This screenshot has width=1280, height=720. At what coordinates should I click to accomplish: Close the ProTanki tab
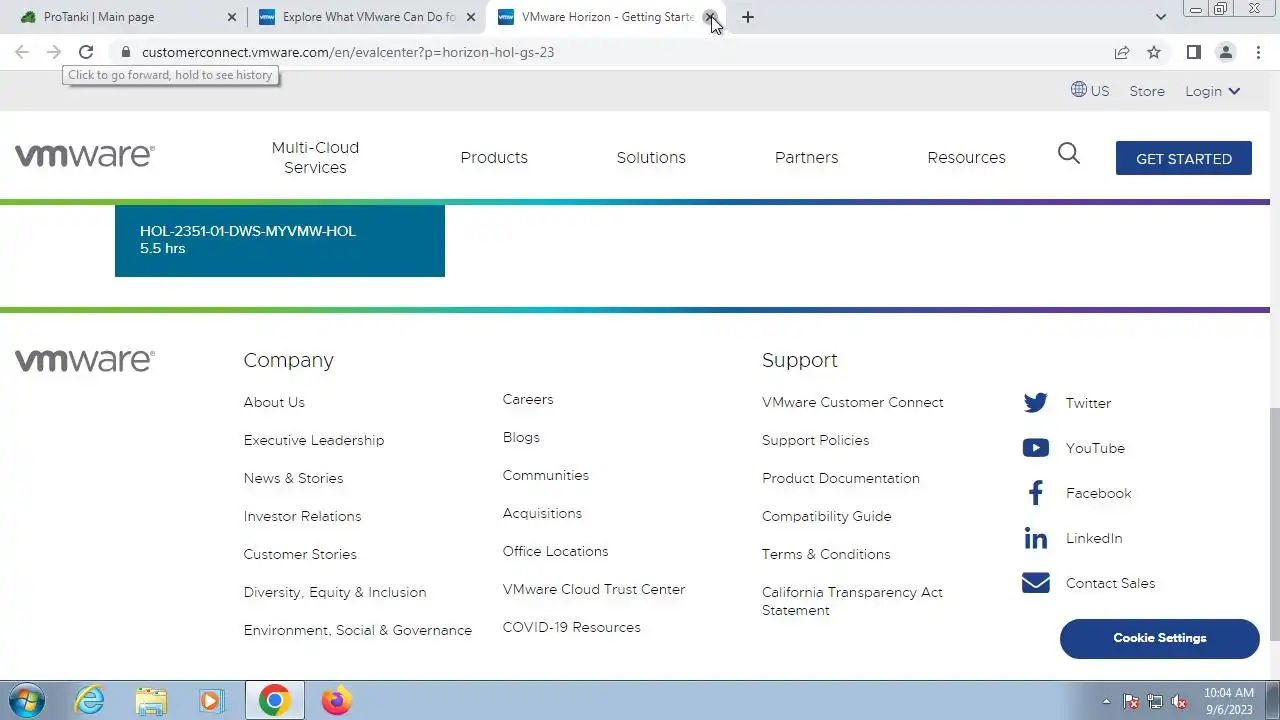click(232, 17)
